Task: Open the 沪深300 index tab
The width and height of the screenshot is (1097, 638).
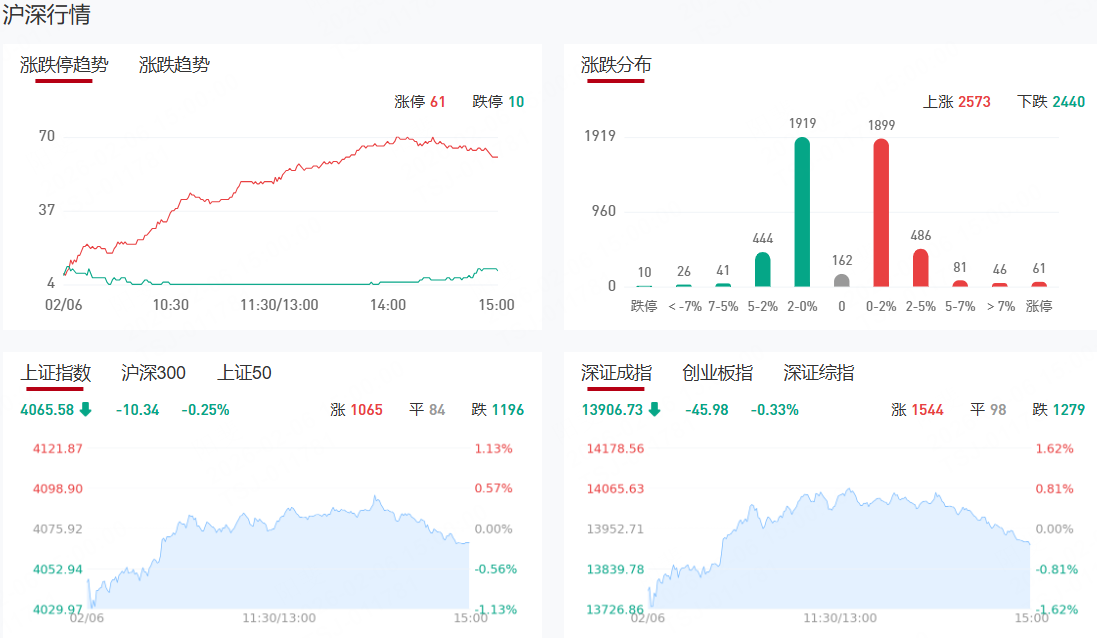Action: click(153, 373)
